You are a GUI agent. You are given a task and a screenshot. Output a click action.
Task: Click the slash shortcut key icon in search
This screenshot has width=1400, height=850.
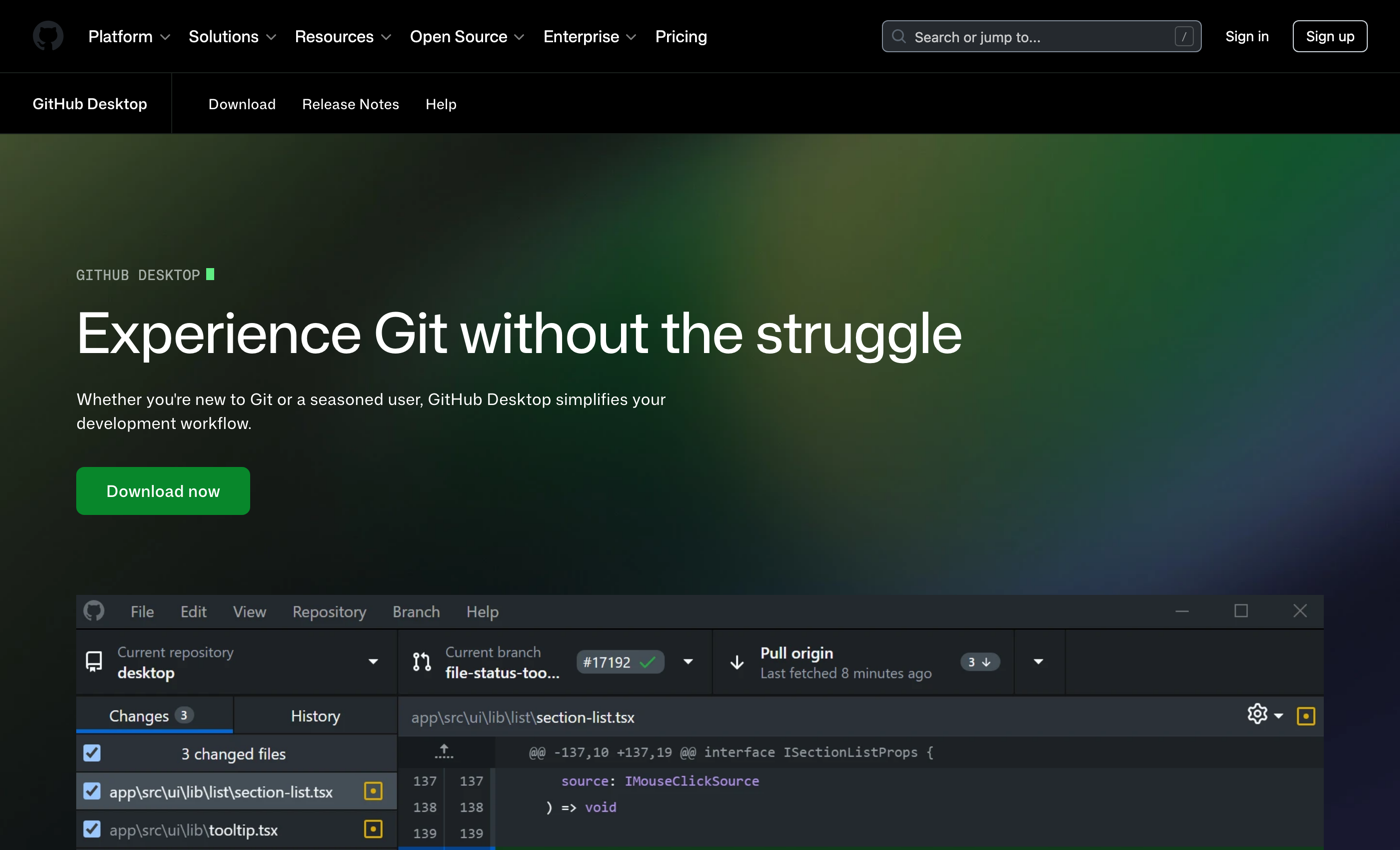coord(1184,37)
